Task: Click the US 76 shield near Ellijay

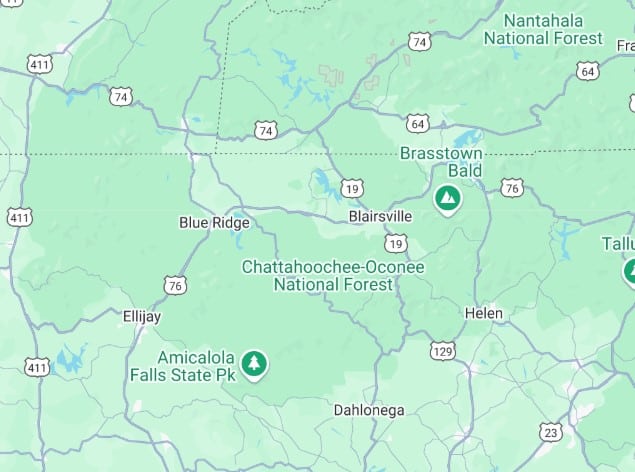Action: 175,286
